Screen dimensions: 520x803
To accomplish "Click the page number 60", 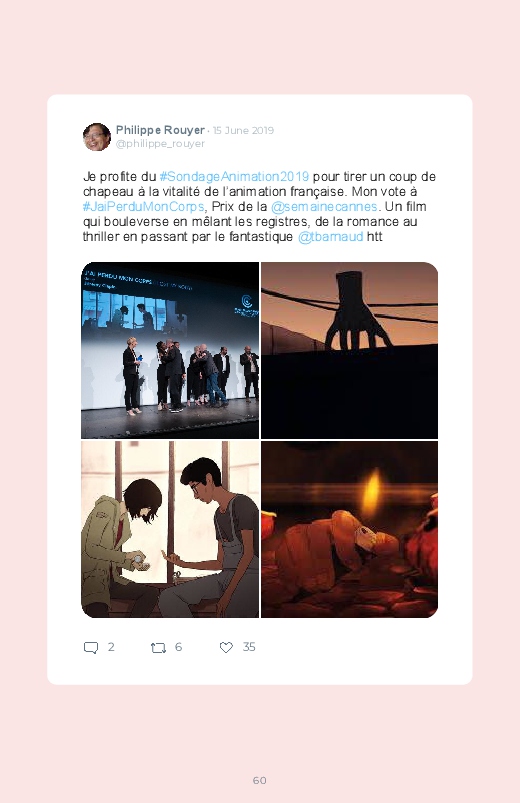I will (260, 780).
